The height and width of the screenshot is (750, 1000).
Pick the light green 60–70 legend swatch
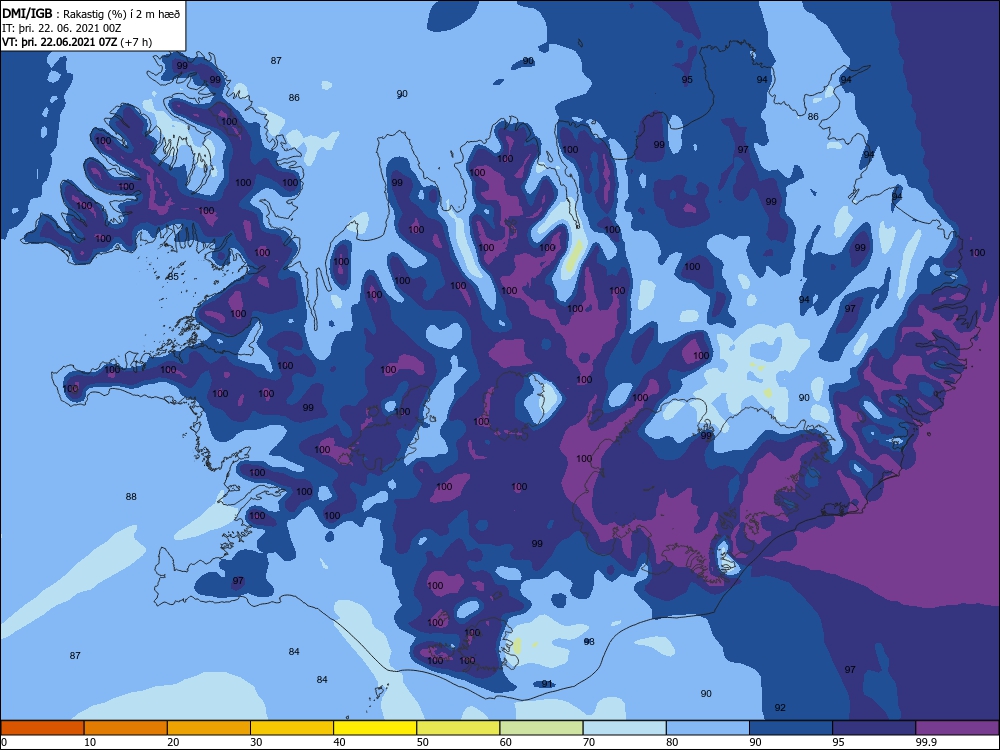(x=541, y=728)
